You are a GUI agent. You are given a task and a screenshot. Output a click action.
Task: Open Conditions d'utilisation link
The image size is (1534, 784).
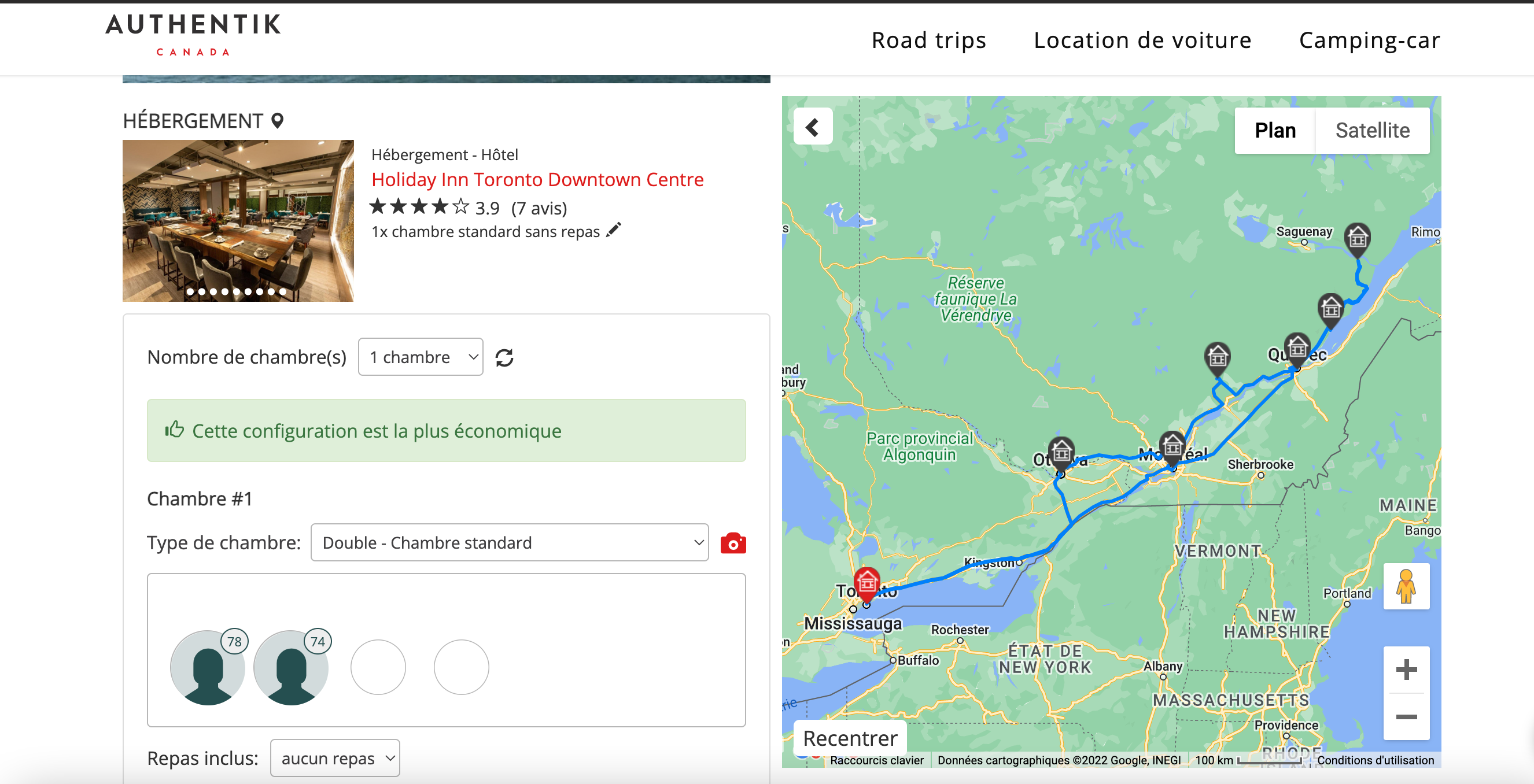(x=1375, y=760)
